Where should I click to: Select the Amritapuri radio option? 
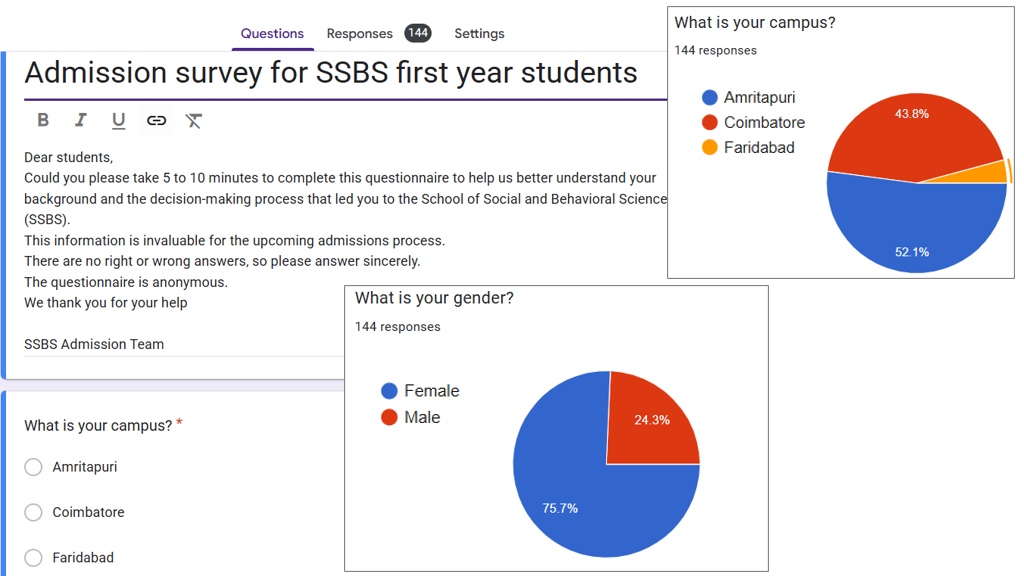point(34,467)
